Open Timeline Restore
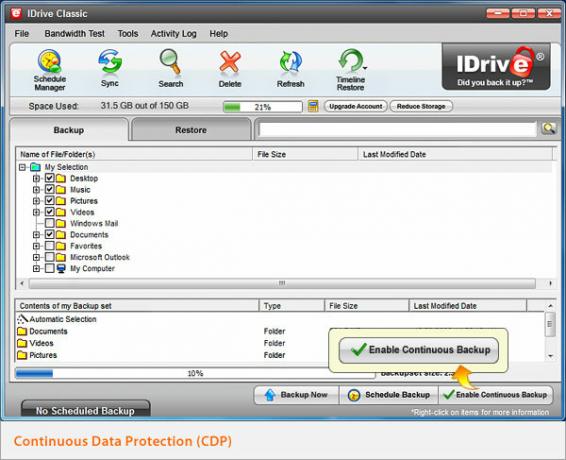 351,70
